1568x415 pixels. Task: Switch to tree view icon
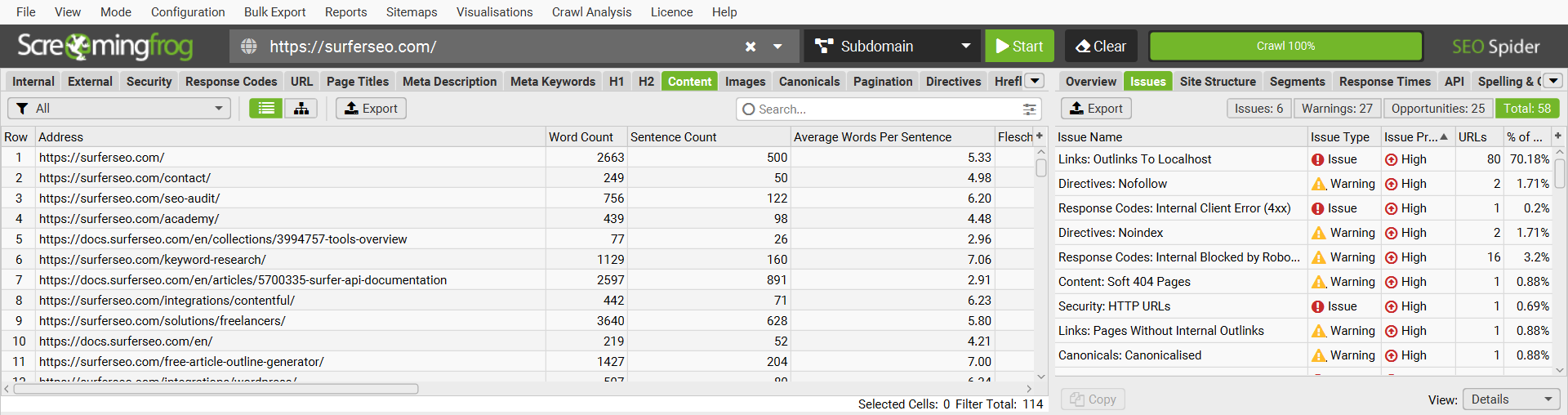(x=301, y=109)
